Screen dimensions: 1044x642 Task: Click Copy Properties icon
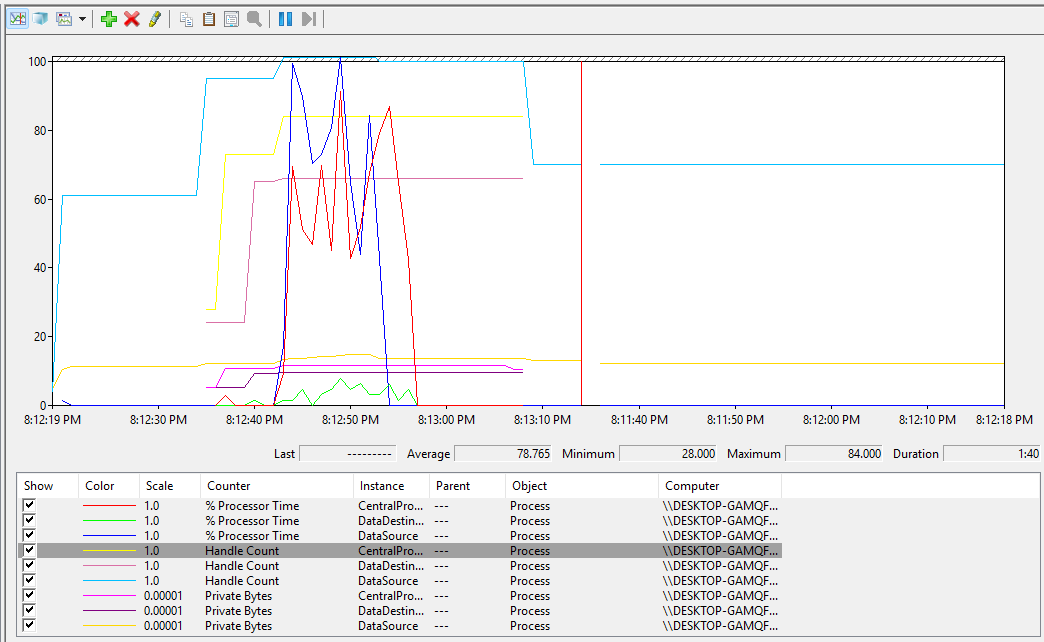(x=186, y=19)
